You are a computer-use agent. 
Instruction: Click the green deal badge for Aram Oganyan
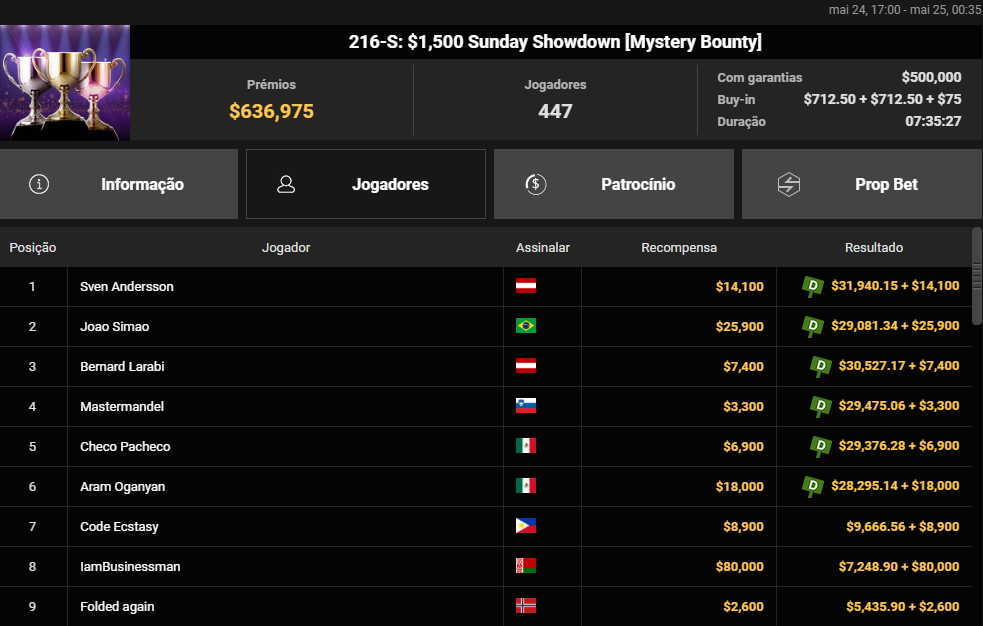tap(812, 487)
